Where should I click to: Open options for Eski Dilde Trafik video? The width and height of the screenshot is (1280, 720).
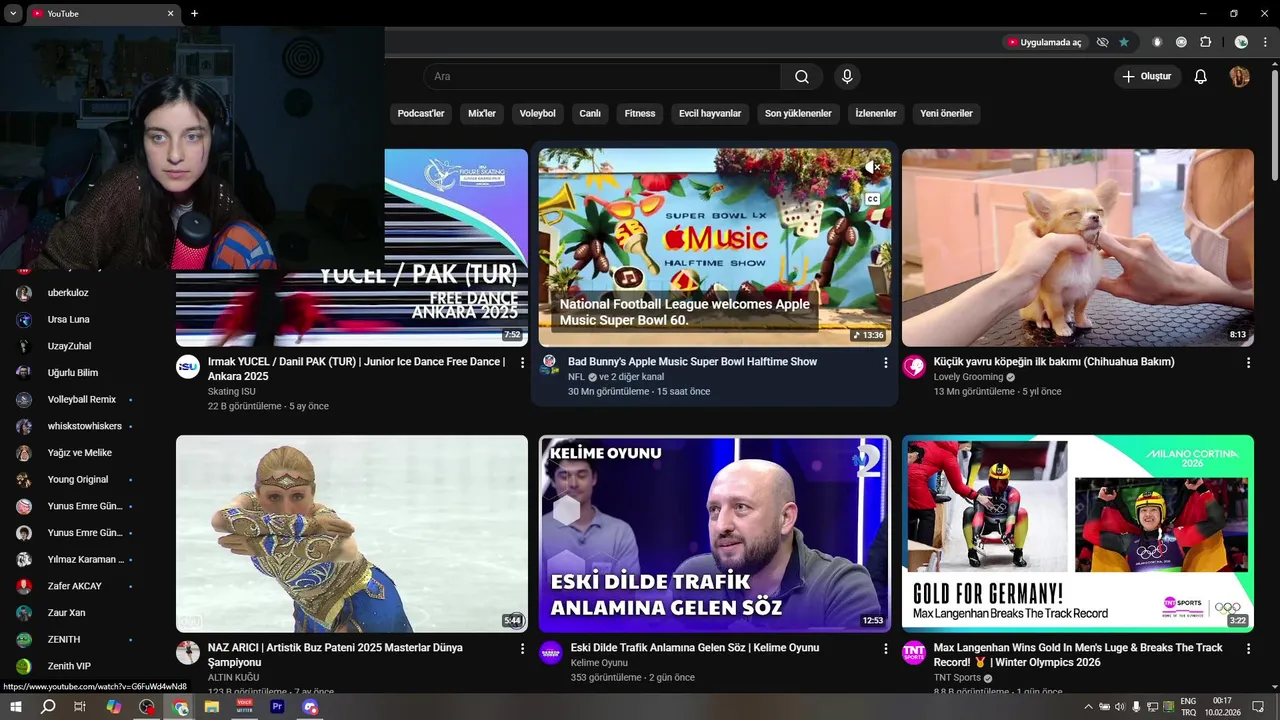(885, 649)
